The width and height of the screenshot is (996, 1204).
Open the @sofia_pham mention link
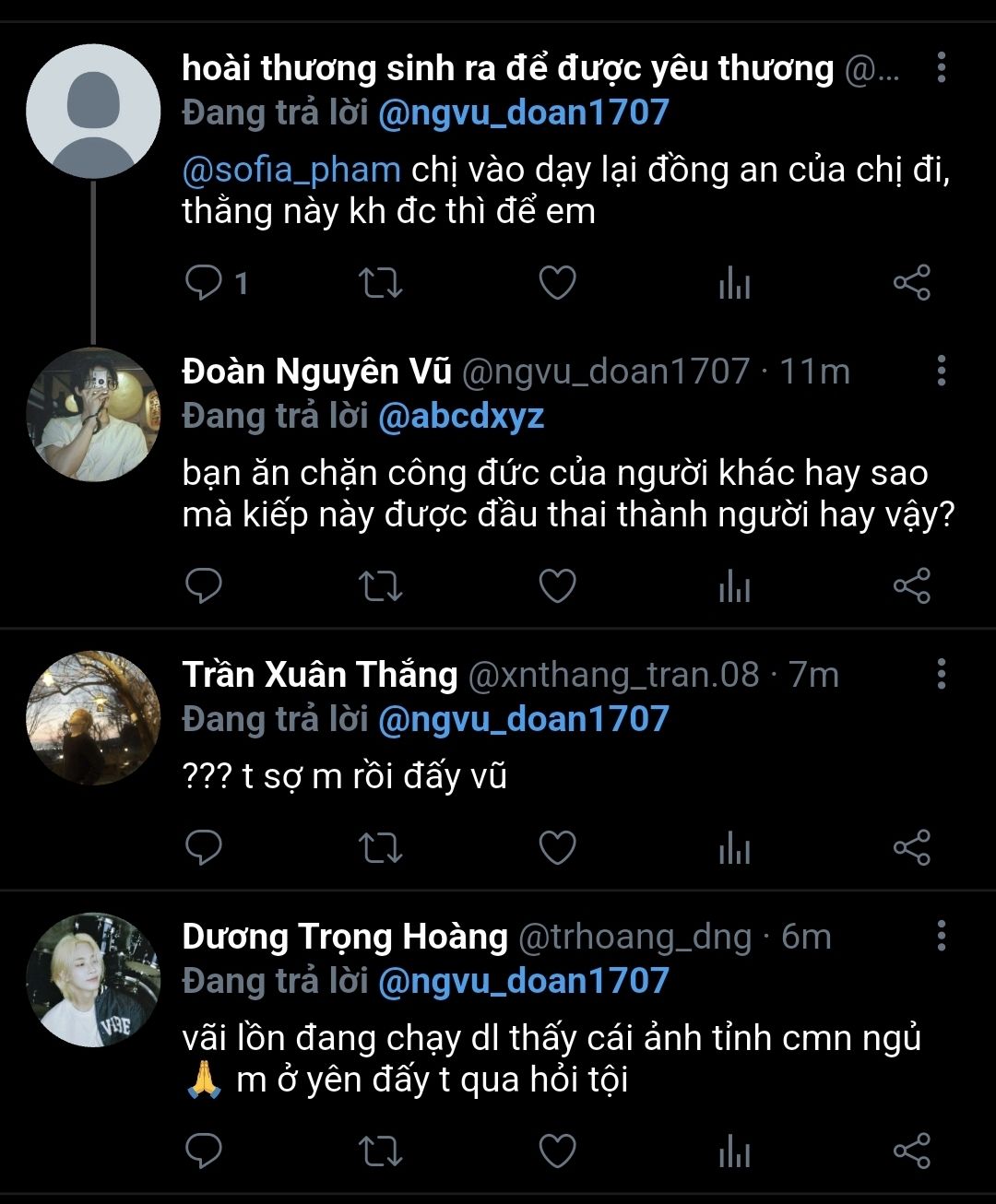(x=291, y=170)
